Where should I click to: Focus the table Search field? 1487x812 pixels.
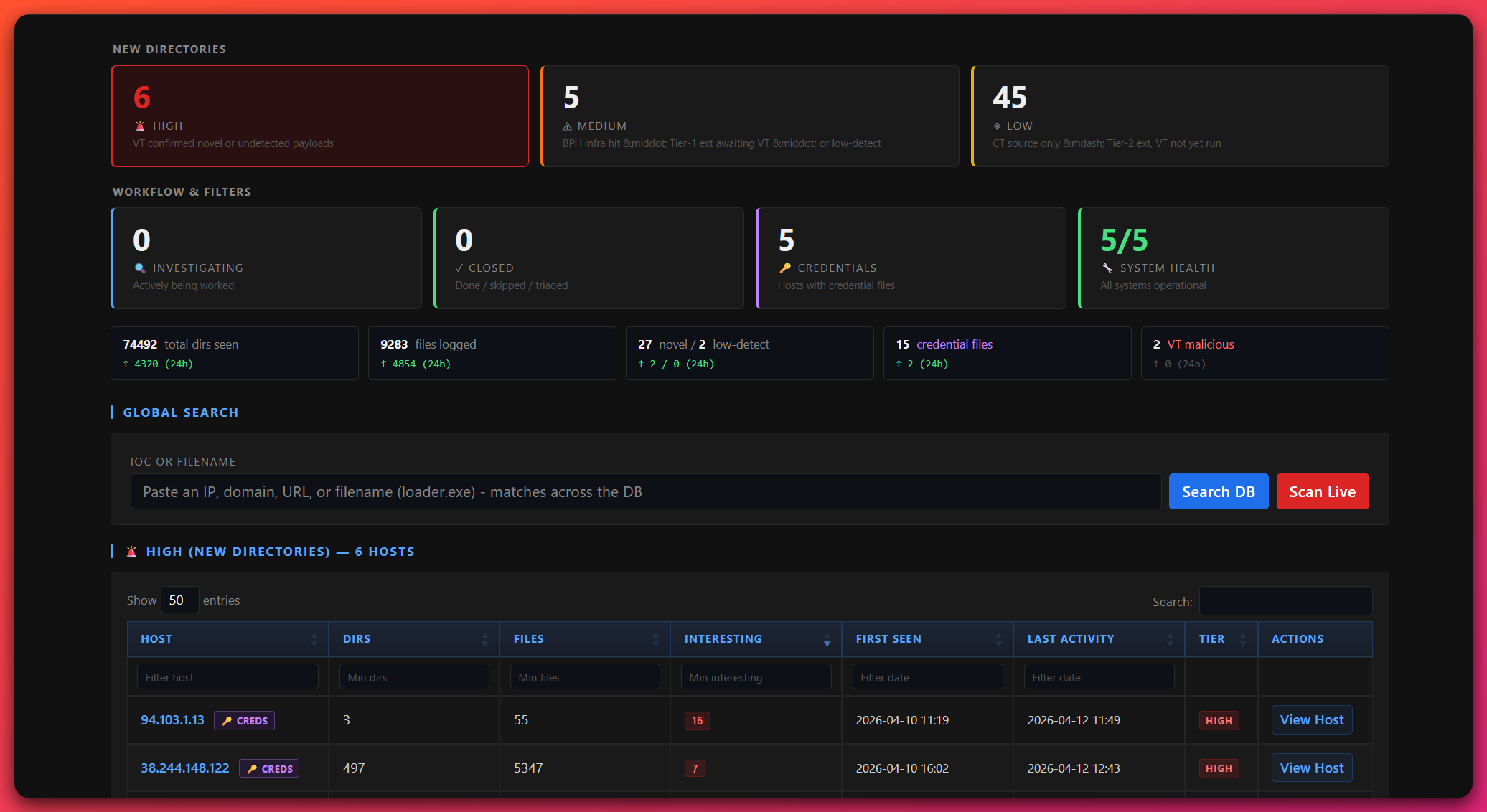click(1286, 601)
